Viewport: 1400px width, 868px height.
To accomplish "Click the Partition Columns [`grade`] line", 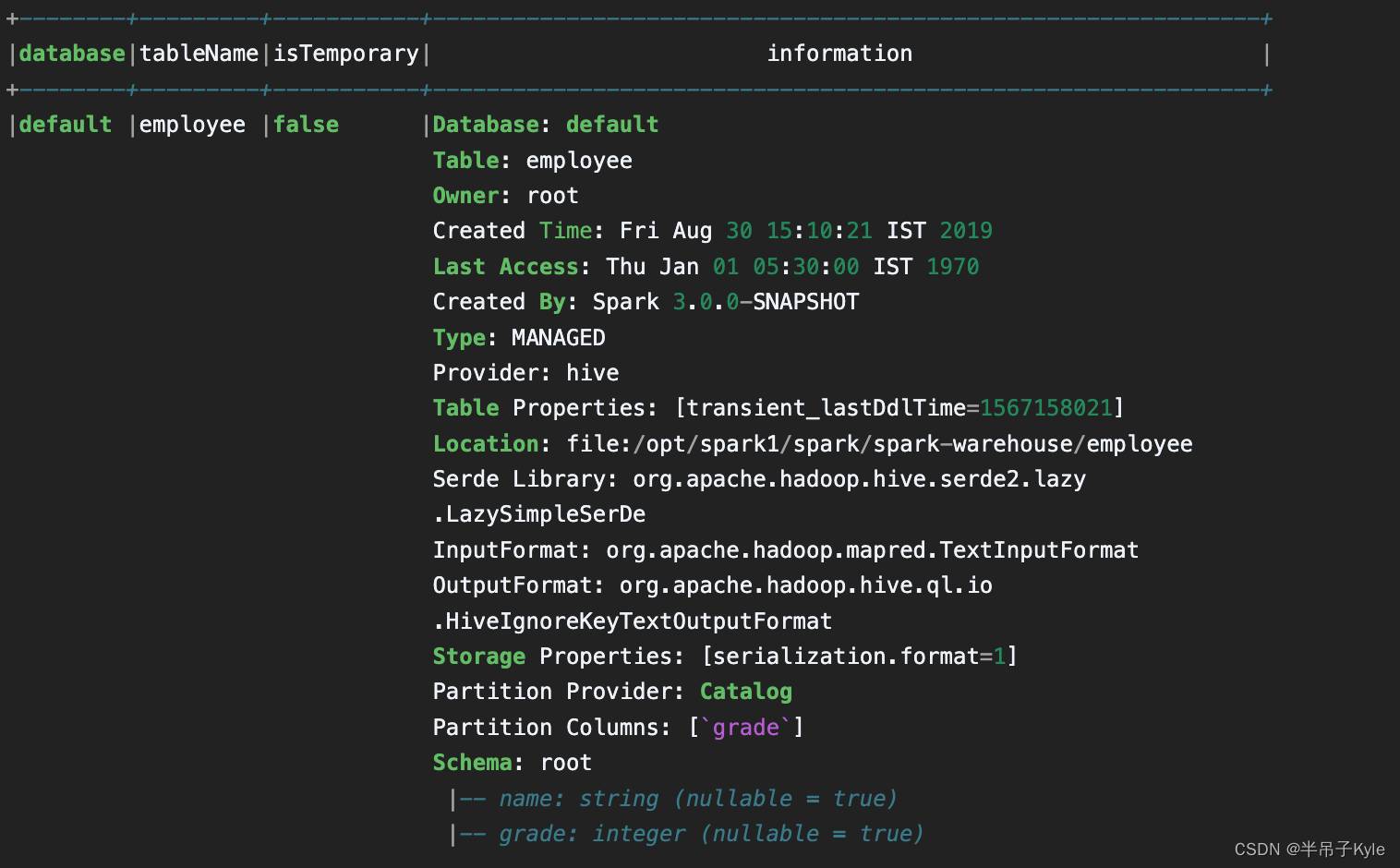I will coord(619,728).
